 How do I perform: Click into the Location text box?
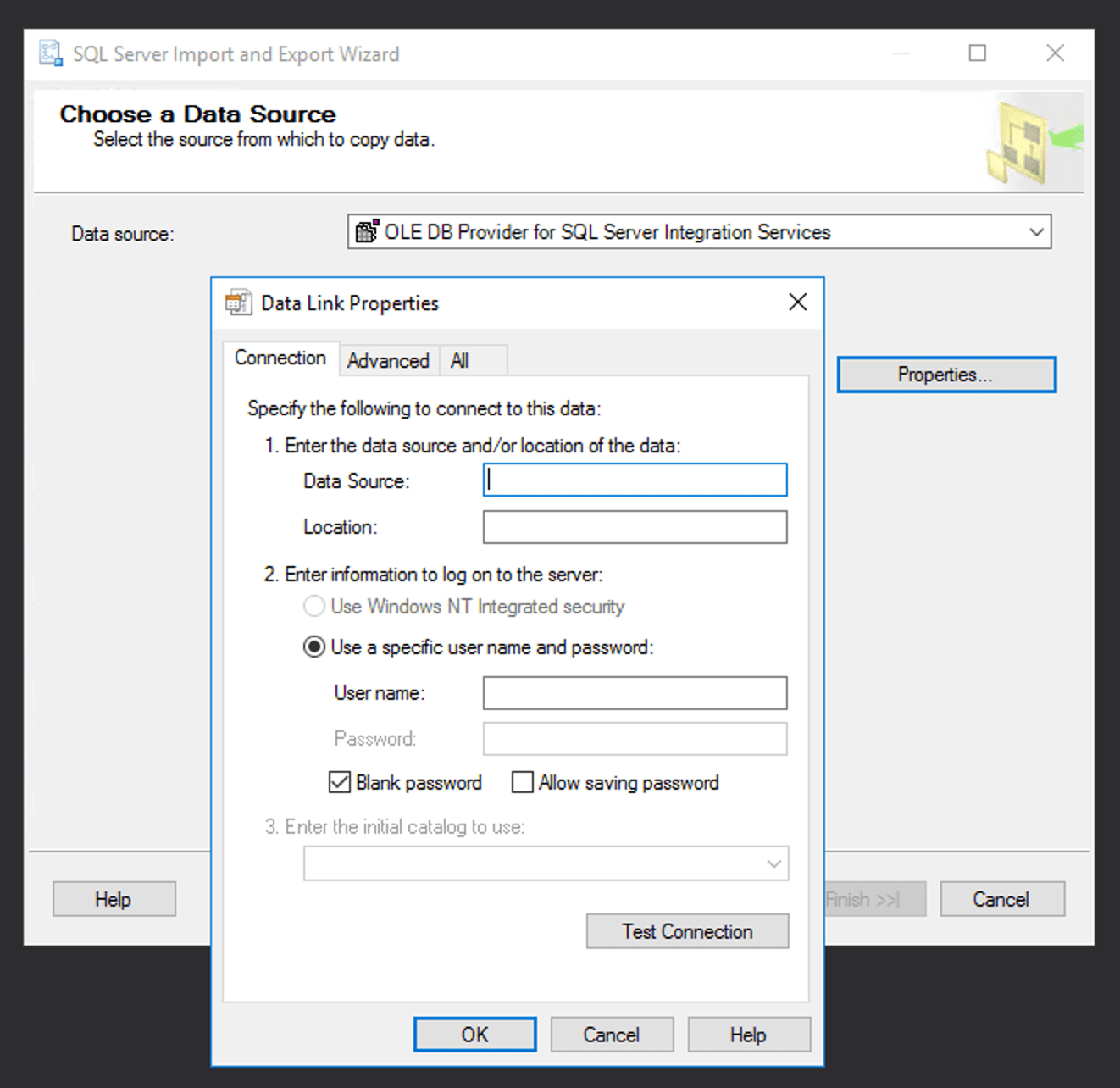point(635,527)
